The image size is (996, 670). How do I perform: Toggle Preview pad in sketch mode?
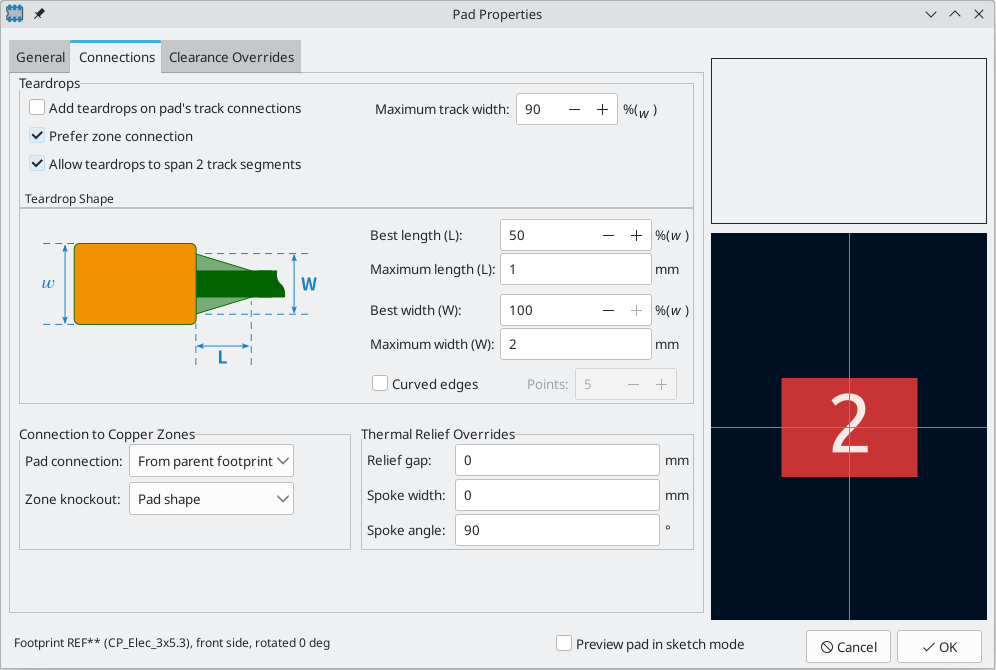[x=564, y=643]
